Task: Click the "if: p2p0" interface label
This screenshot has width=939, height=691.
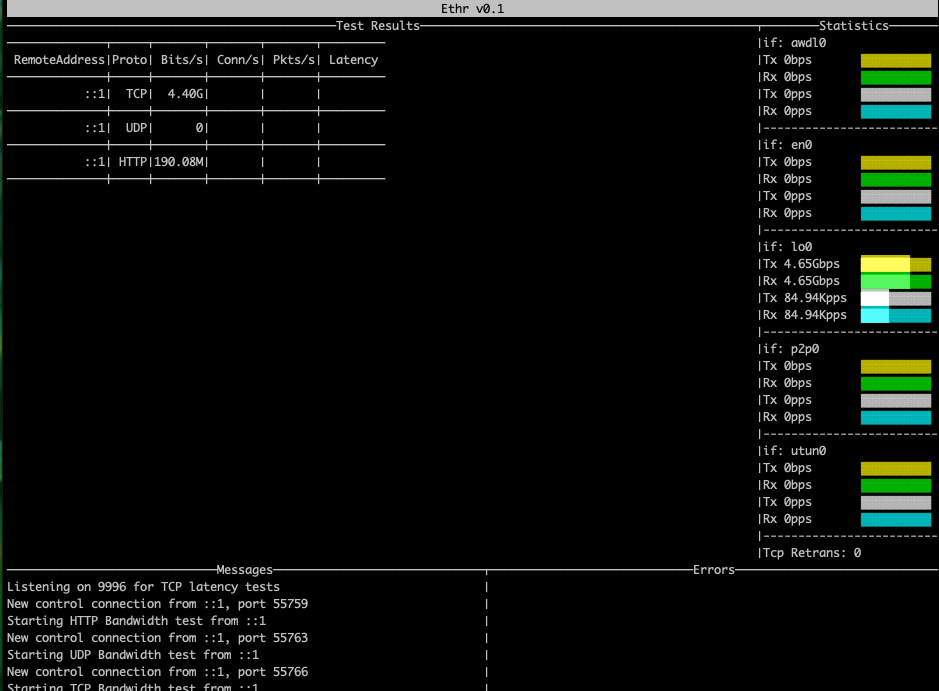Action: 791,348
